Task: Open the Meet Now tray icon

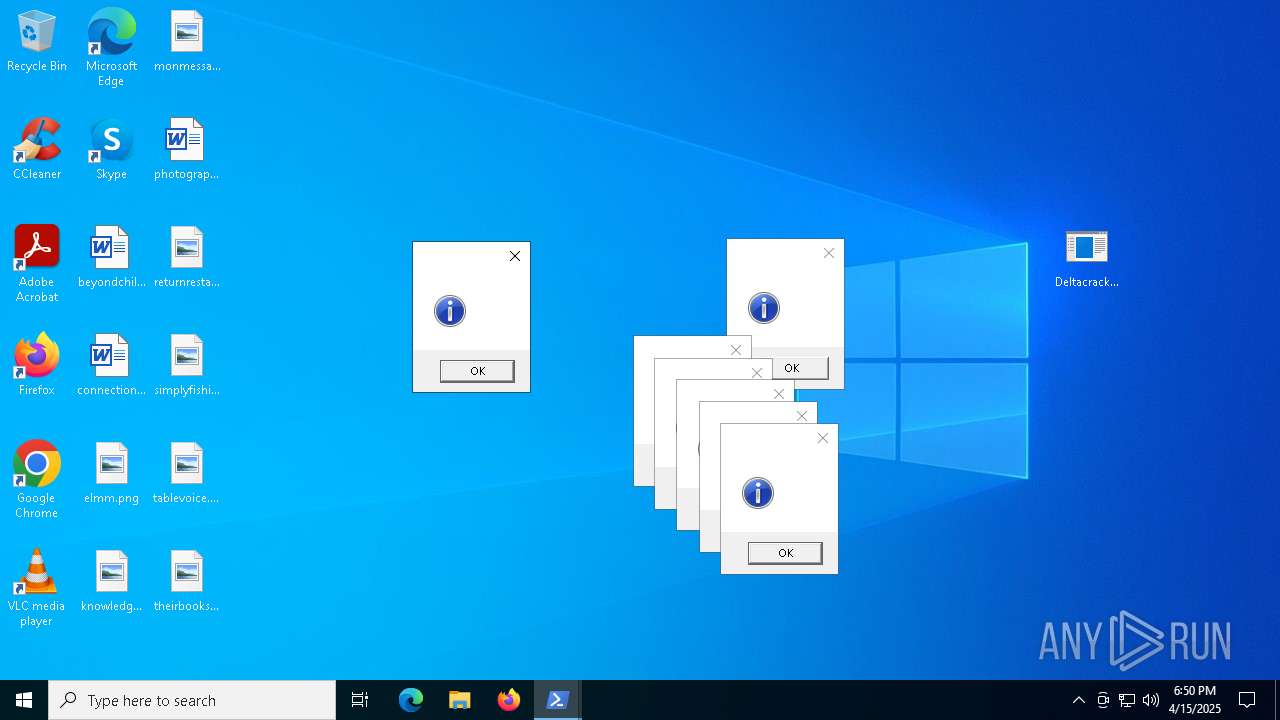Action: (1103, 700)
